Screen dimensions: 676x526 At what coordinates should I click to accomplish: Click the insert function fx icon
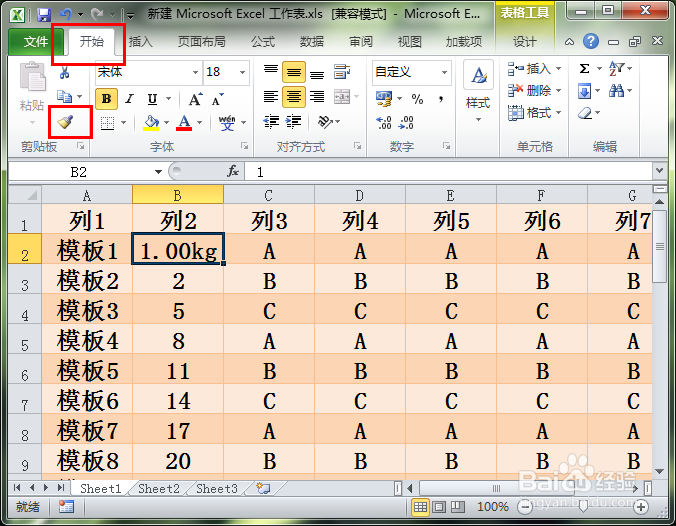tap(233, 172)
